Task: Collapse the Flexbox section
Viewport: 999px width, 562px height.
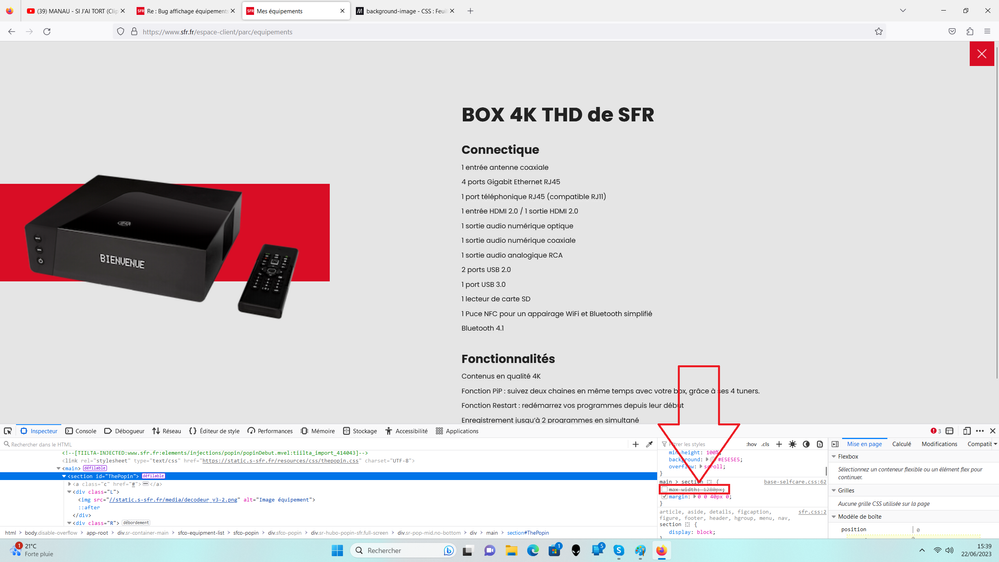Action: point(834,456)
